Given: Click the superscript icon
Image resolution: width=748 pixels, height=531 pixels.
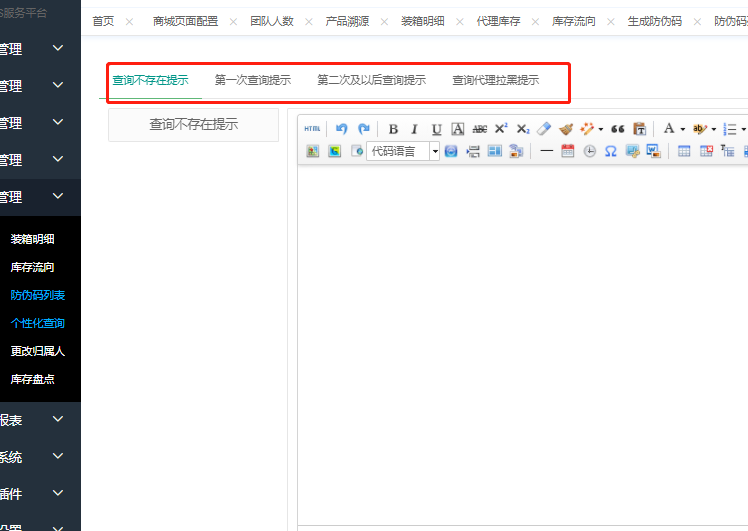Looking at the screenshot, I should point(501,129).
